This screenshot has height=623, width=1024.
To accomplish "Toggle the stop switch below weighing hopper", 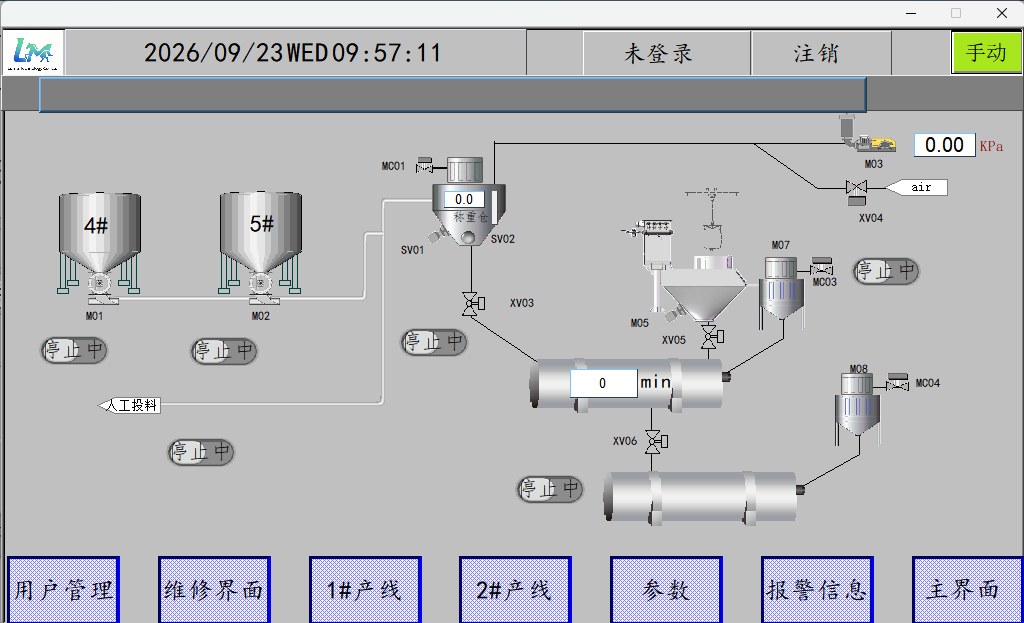I will (x=434, y=342).
